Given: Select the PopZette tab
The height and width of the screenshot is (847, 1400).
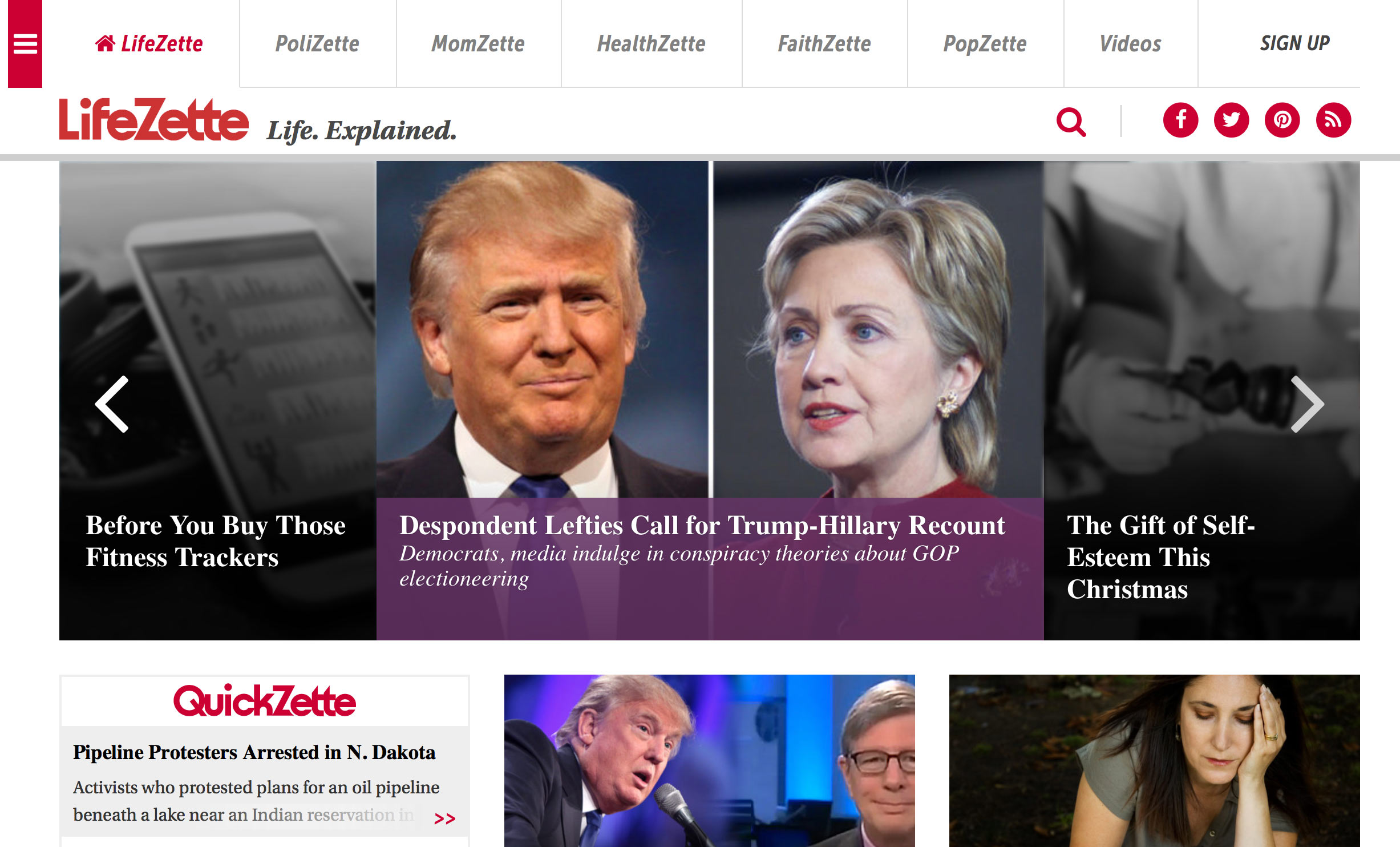Looking at the screenshot, I should point(985,44).
